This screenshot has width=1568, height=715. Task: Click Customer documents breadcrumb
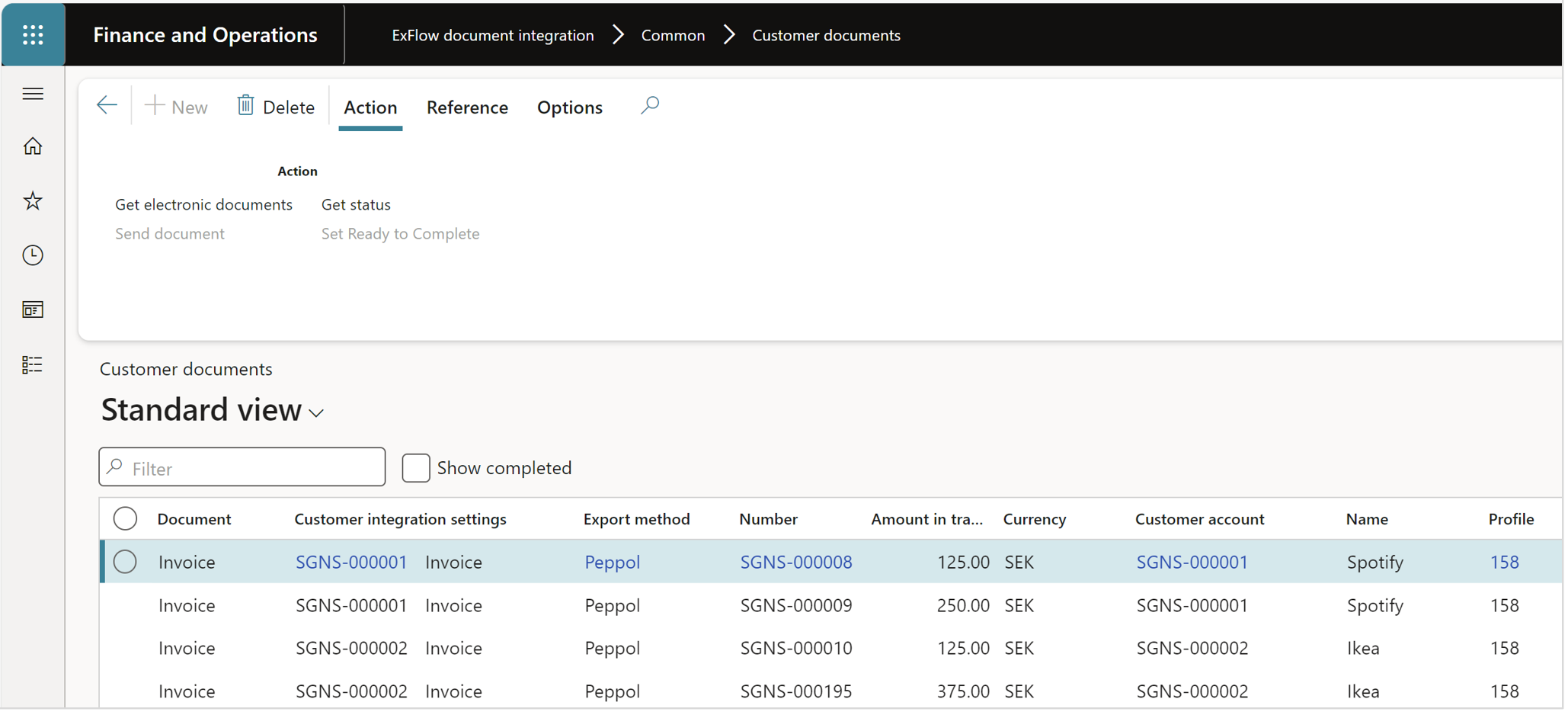(827, 35)
